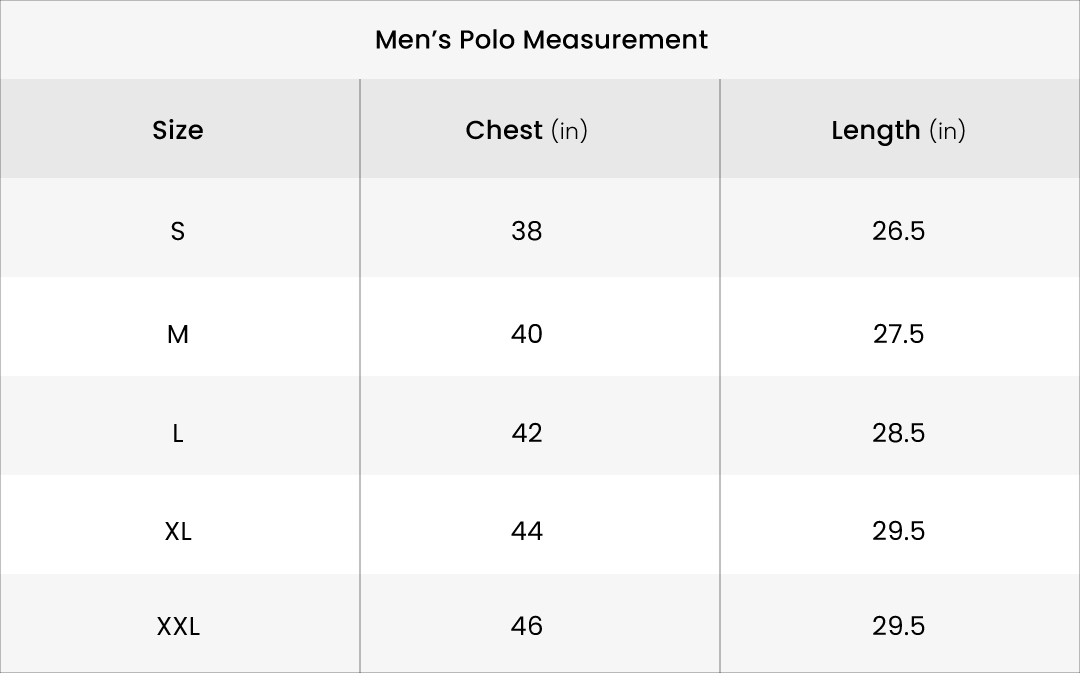This screenshot has width=1080, height=673.
Task: Select chest value 40
Action: click(526, 334)
